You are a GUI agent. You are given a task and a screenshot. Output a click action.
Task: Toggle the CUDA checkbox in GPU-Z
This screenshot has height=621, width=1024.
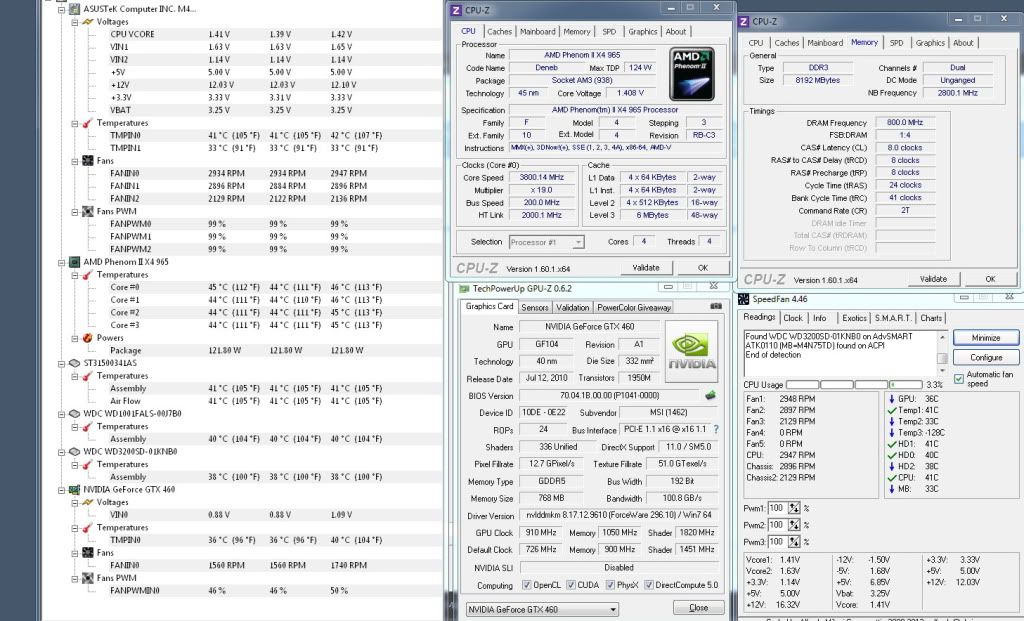click(x=570, y=584)
